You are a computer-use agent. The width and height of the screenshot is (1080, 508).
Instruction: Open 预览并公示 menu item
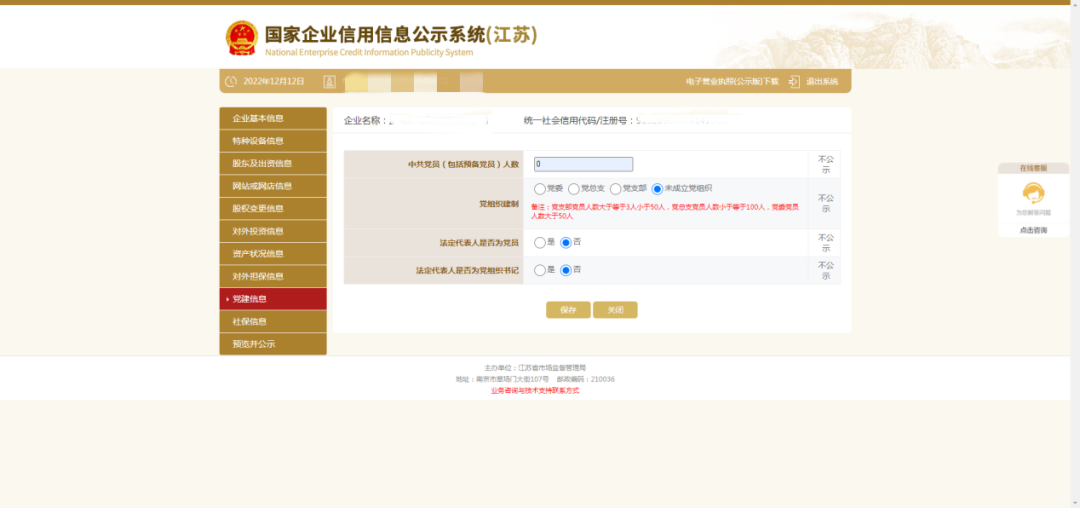[x=273, y=344]
